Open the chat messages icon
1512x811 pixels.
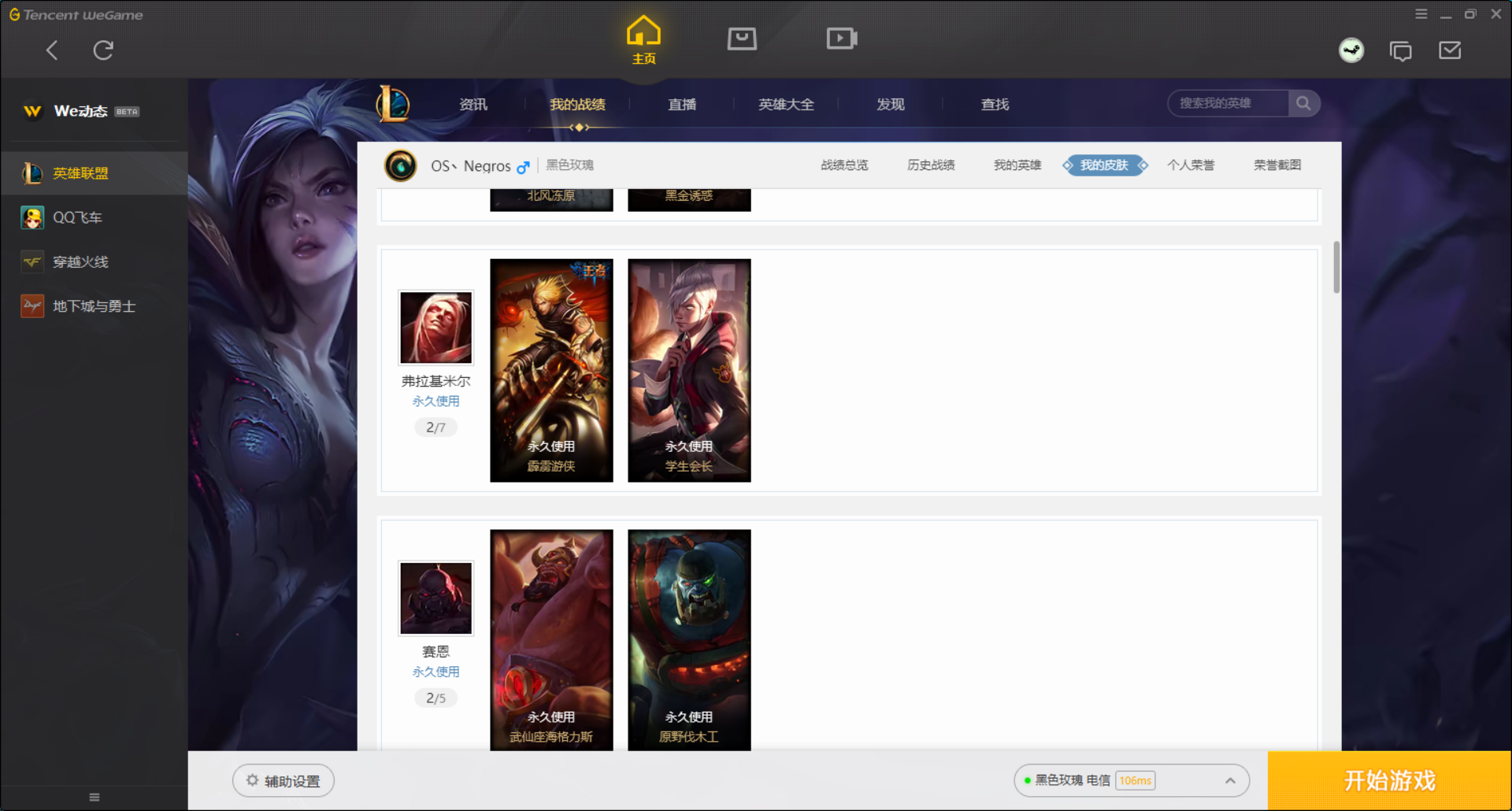(x=1401, y=51)
